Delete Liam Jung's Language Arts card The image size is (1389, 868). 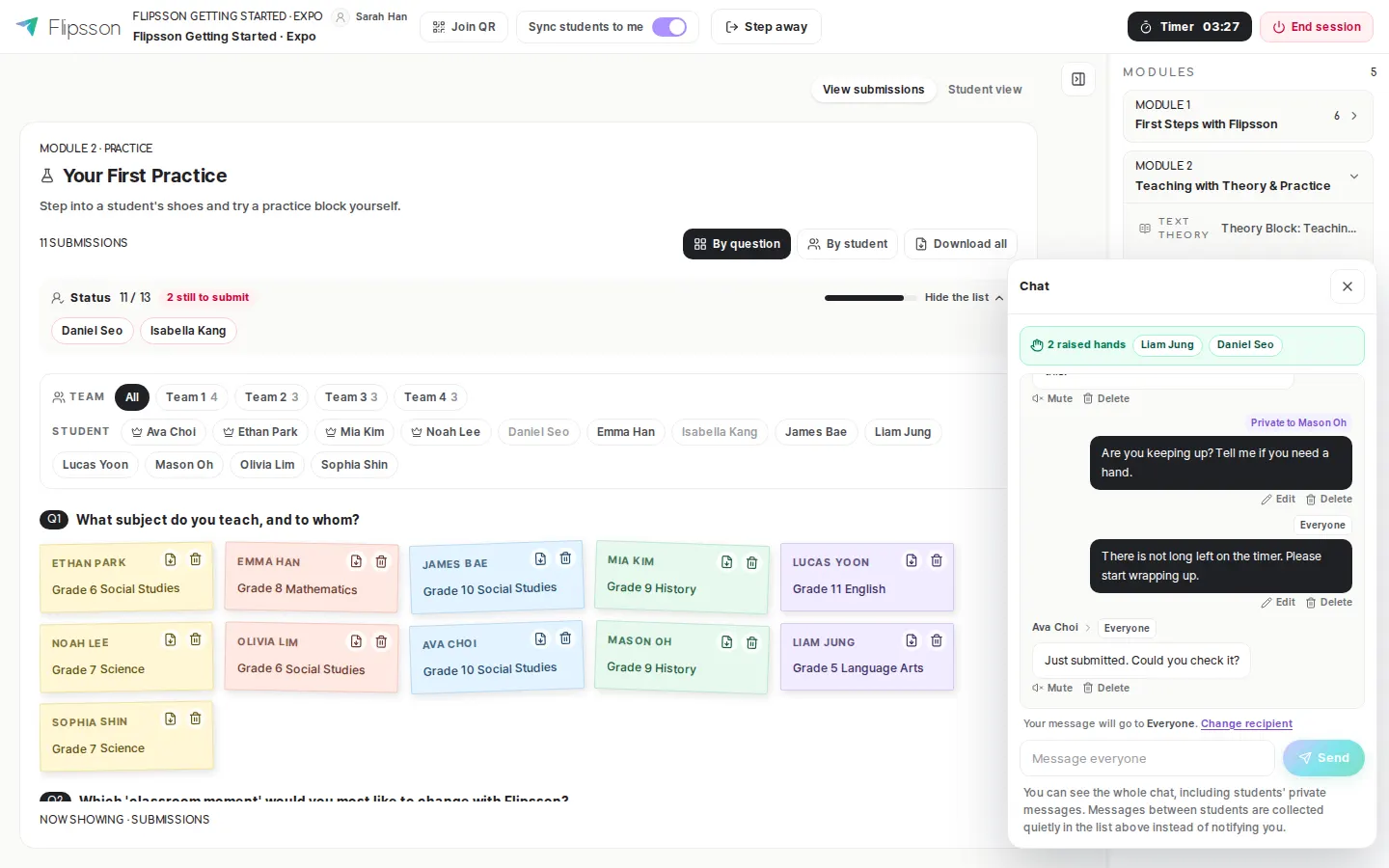point(937,640)
